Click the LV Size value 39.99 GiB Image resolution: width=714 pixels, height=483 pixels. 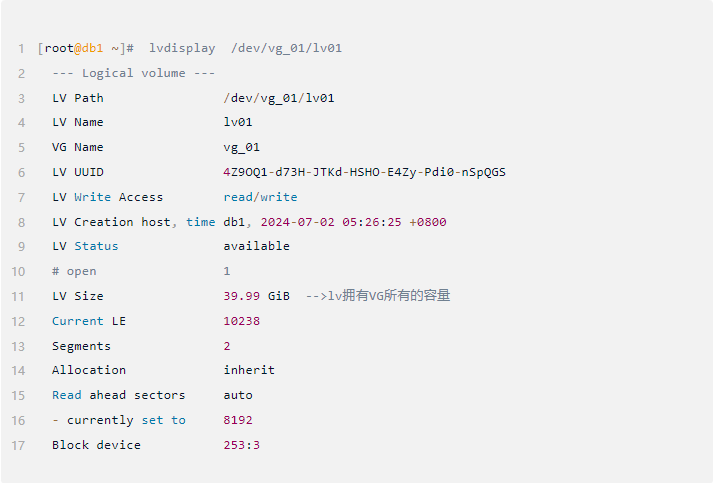[x=256, y=296]
